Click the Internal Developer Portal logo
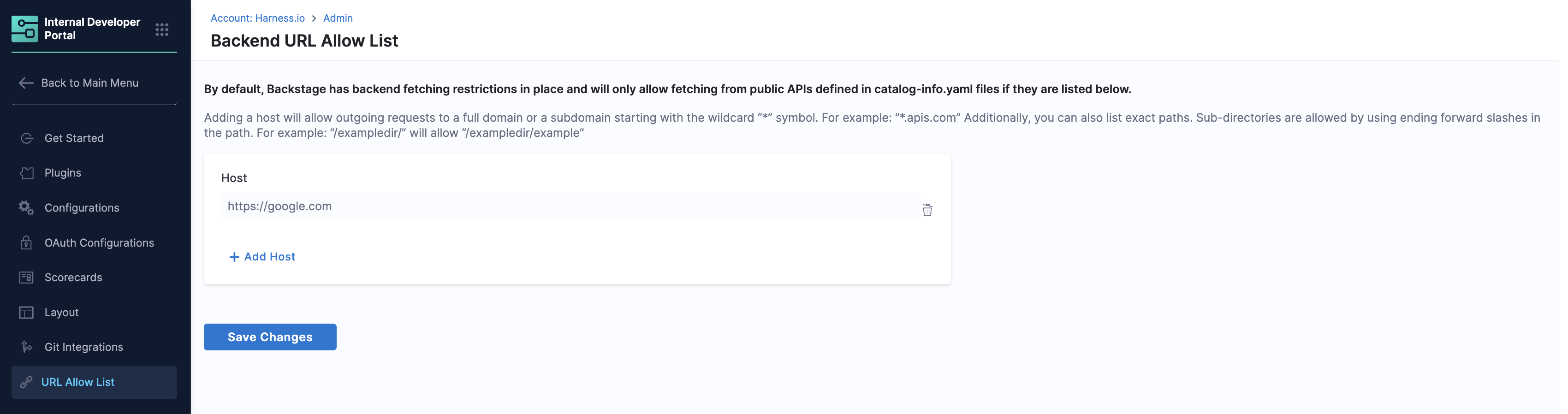The width and height of the screenshot is (1568, 414). [x=24, y=29]
